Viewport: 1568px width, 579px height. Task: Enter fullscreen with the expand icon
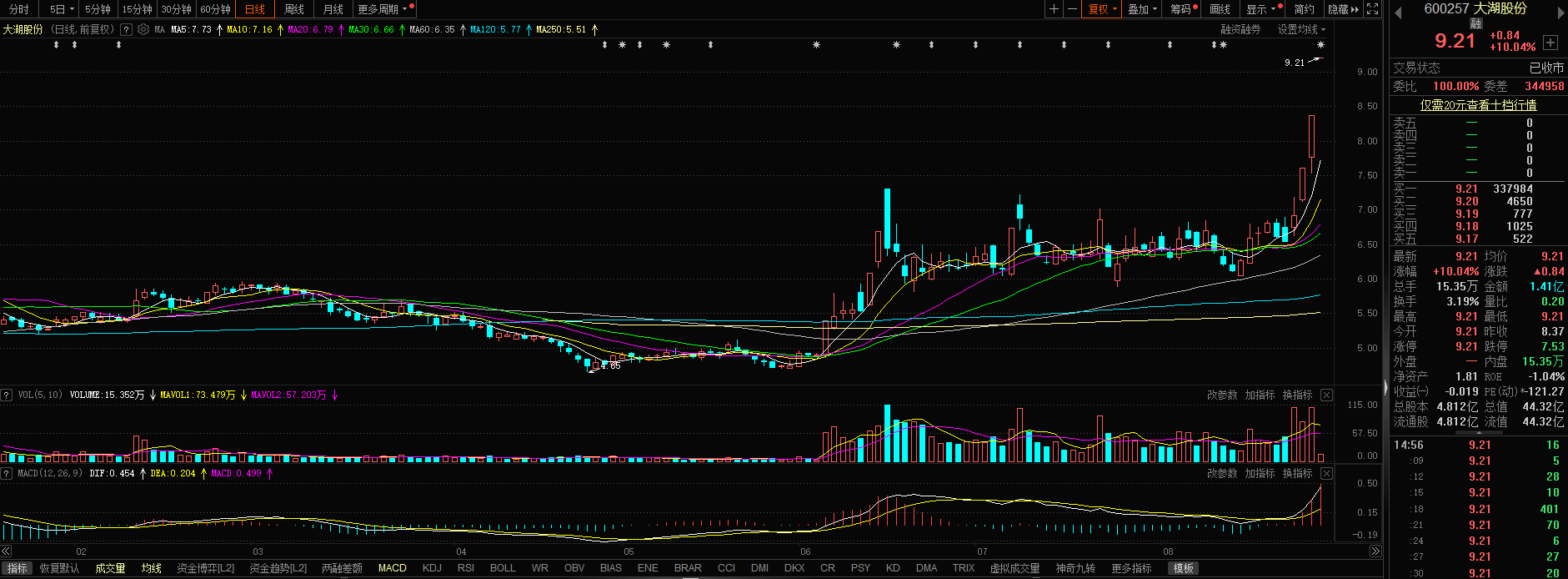[x=1373, y=9]
